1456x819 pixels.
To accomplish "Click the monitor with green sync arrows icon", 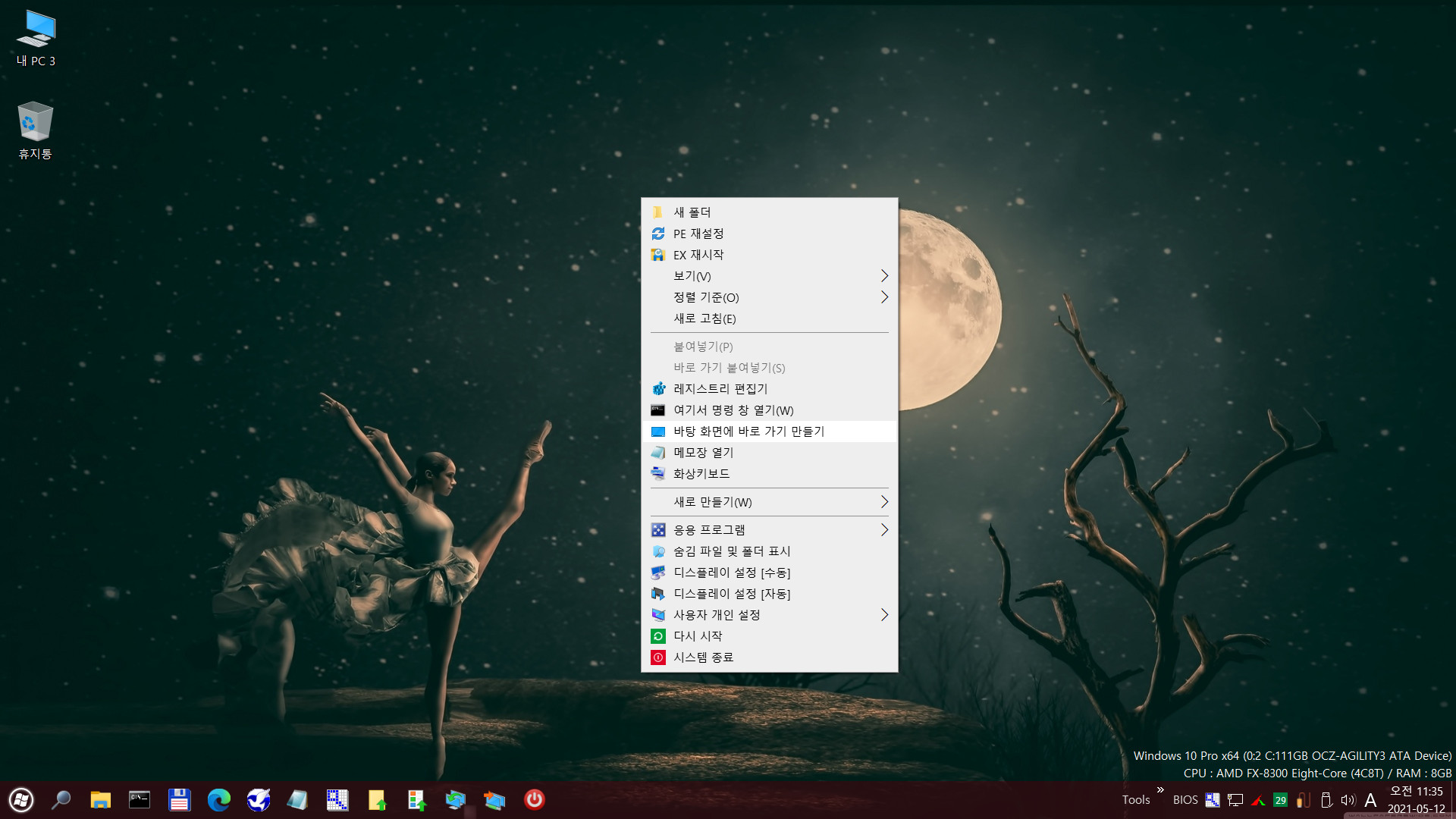I will click(456, 800).
